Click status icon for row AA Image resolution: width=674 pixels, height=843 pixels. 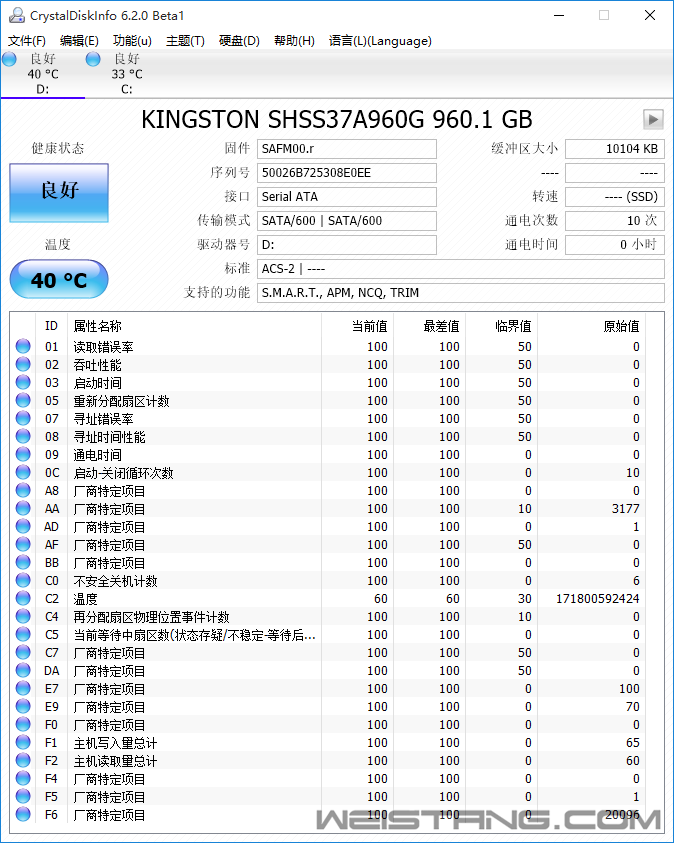(23, 509)
